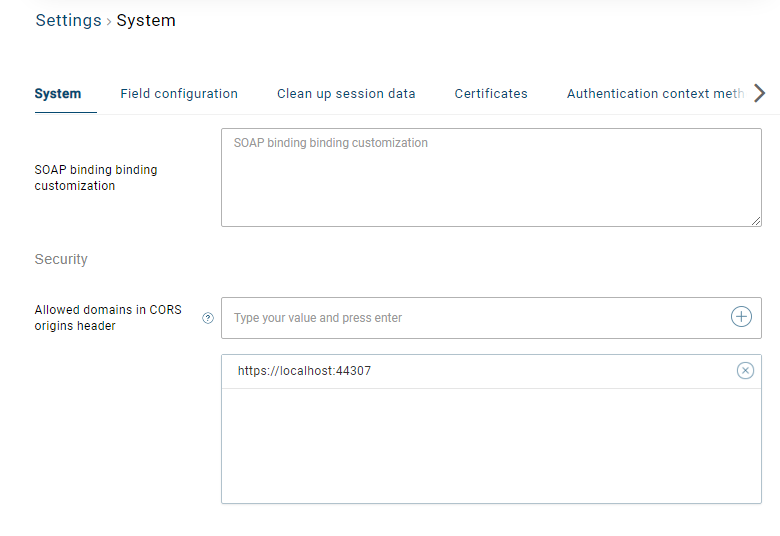The width and height of the screenshot is (780, 536).
Task: Open Clean up session data tab
Action: pyautogui.click(x=346, y=94)
